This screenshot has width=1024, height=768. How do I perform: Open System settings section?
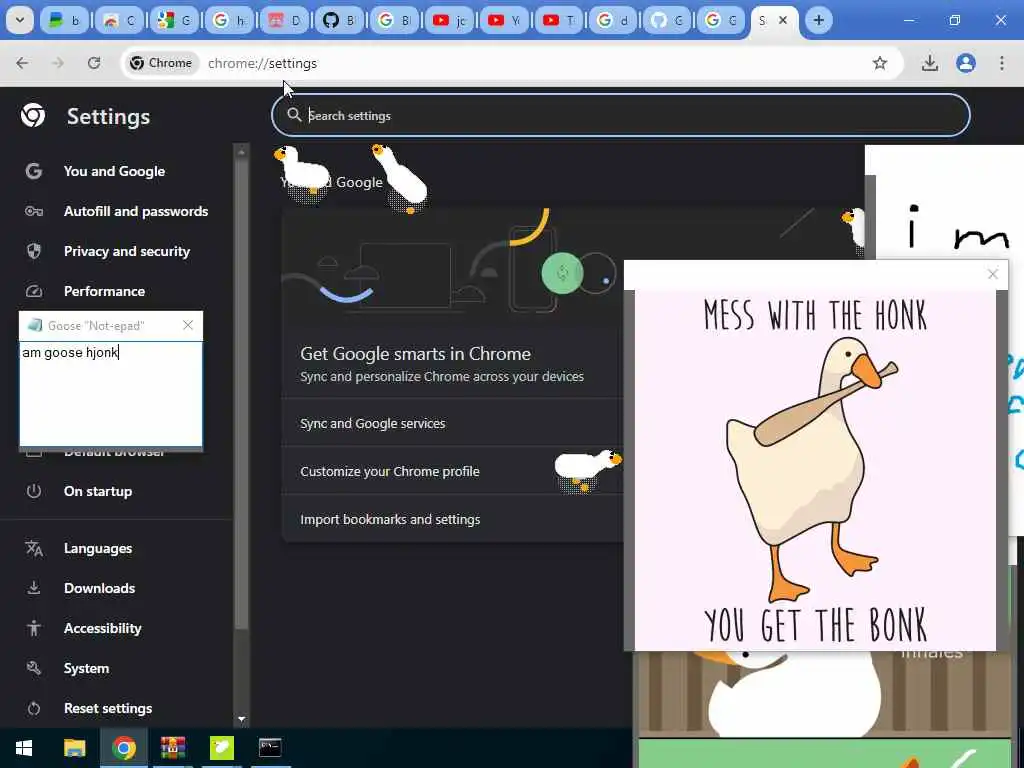[x=86, y=668]
